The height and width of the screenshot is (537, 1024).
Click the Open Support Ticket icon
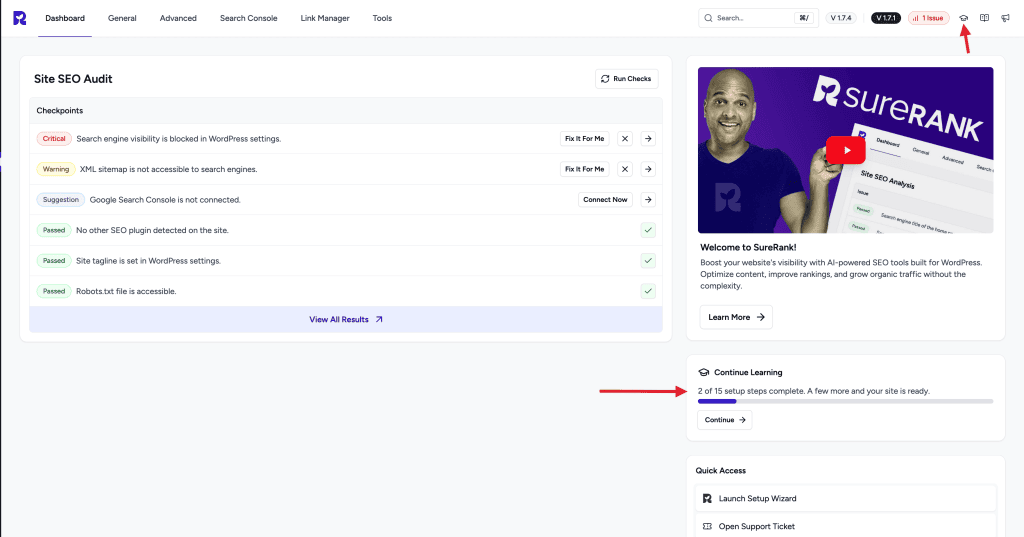pos(707,527)
